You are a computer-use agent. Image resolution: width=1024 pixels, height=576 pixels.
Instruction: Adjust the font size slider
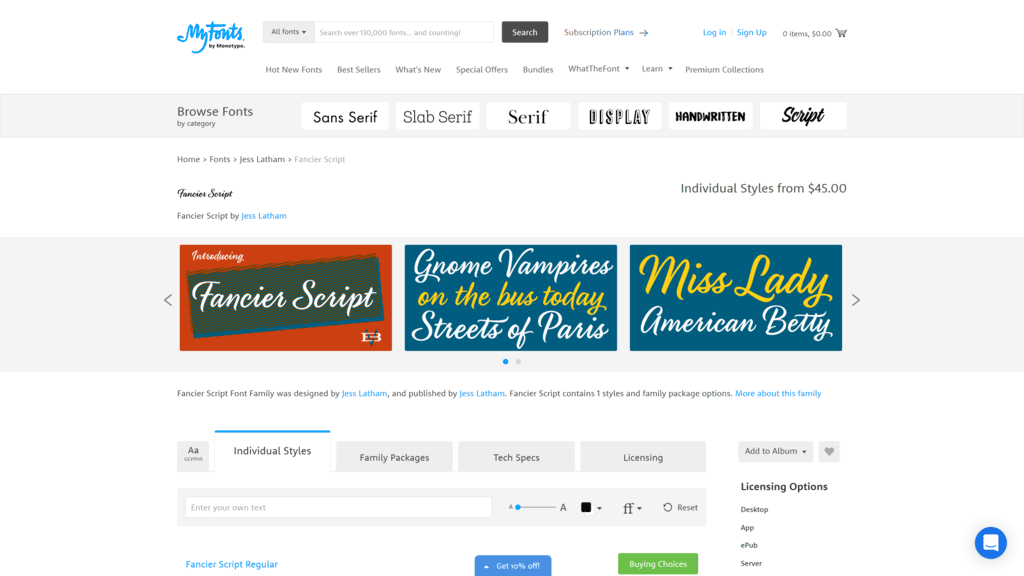pyautogui.click(x=534, y=507)
